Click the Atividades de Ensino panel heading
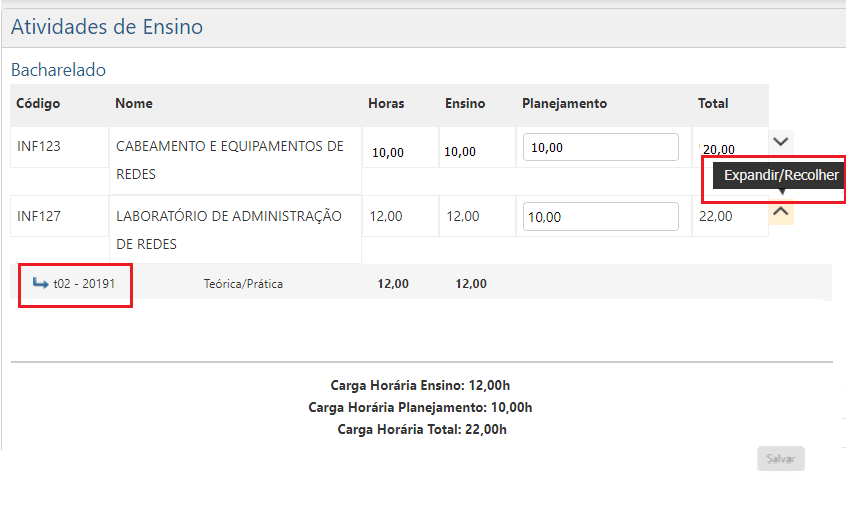Viewport: 857px width, 506px height. [x=107, y=27]
